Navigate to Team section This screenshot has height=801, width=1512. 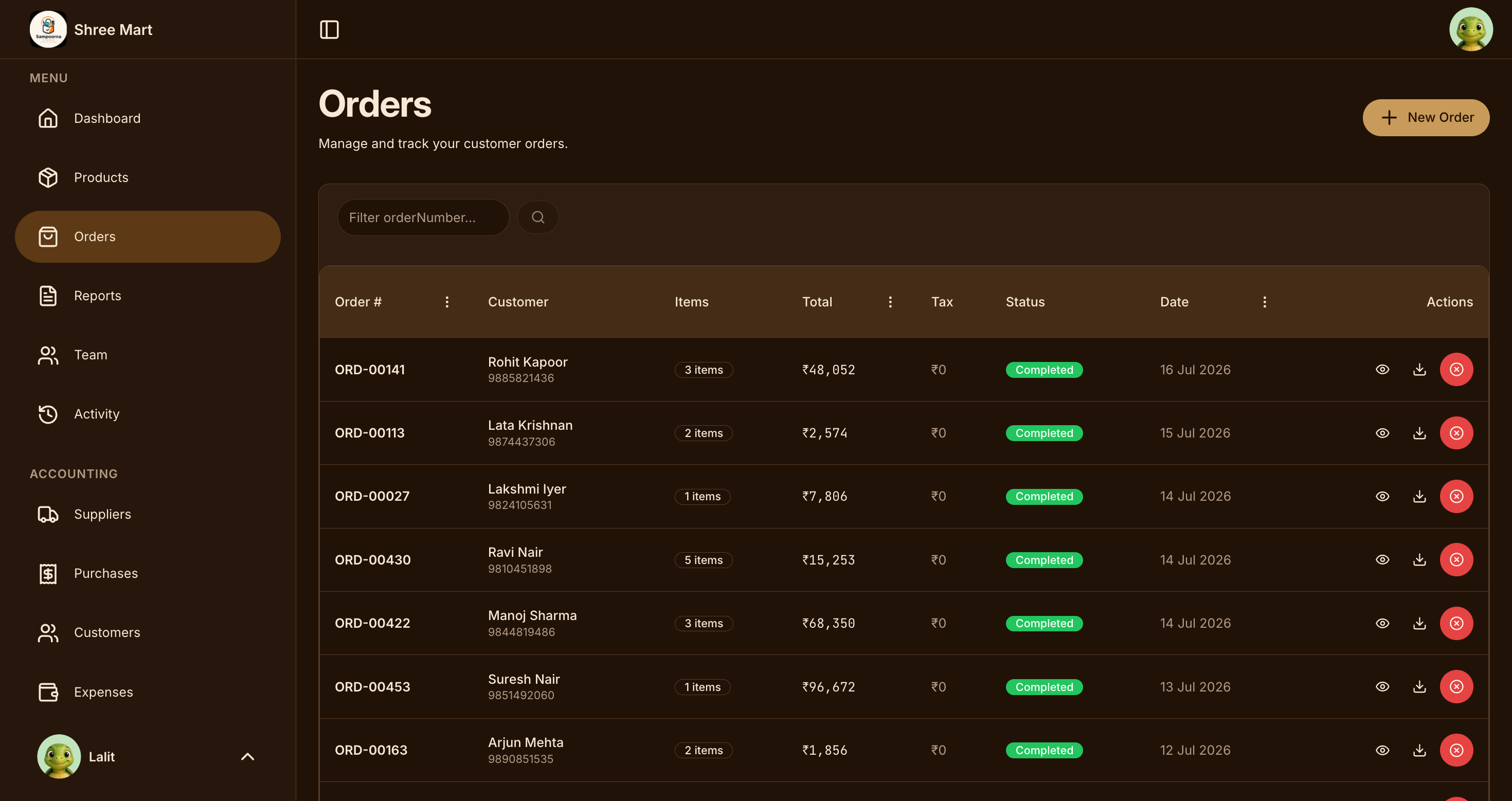[x=148, y=355]
